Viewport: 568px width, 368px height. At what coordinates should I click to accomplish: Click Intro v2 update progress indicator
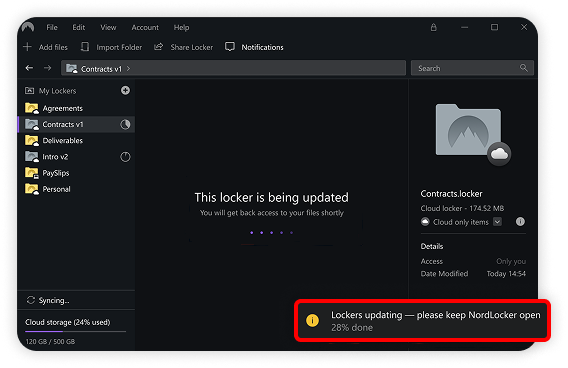[125, 157]
